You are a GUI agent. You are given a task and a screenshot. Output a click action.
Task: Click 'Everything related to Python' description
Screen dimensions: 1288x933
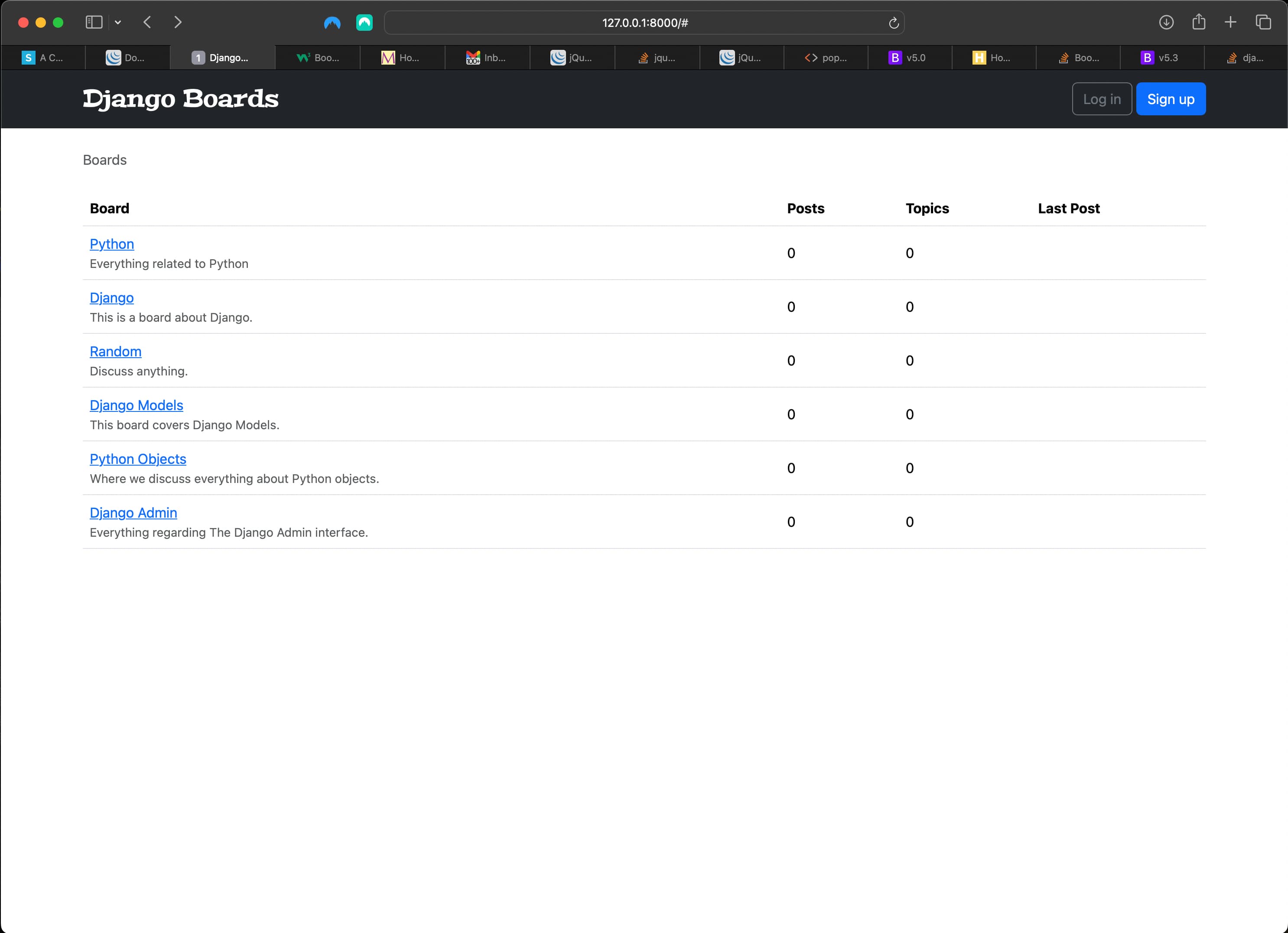pyautogui.click(x=169, y=264)
